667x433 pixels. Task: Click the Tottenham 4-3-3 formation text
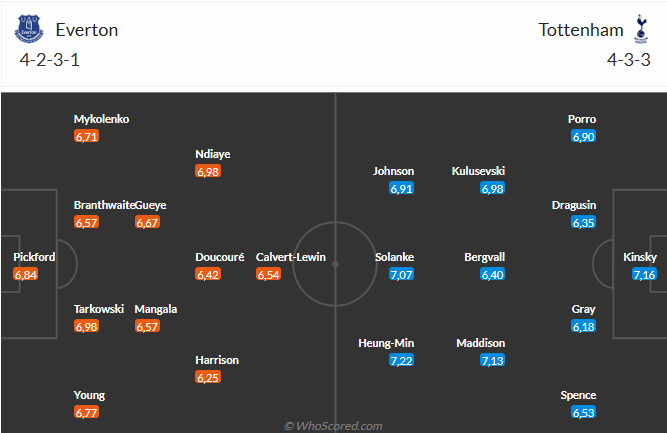(x=629, y=60)
